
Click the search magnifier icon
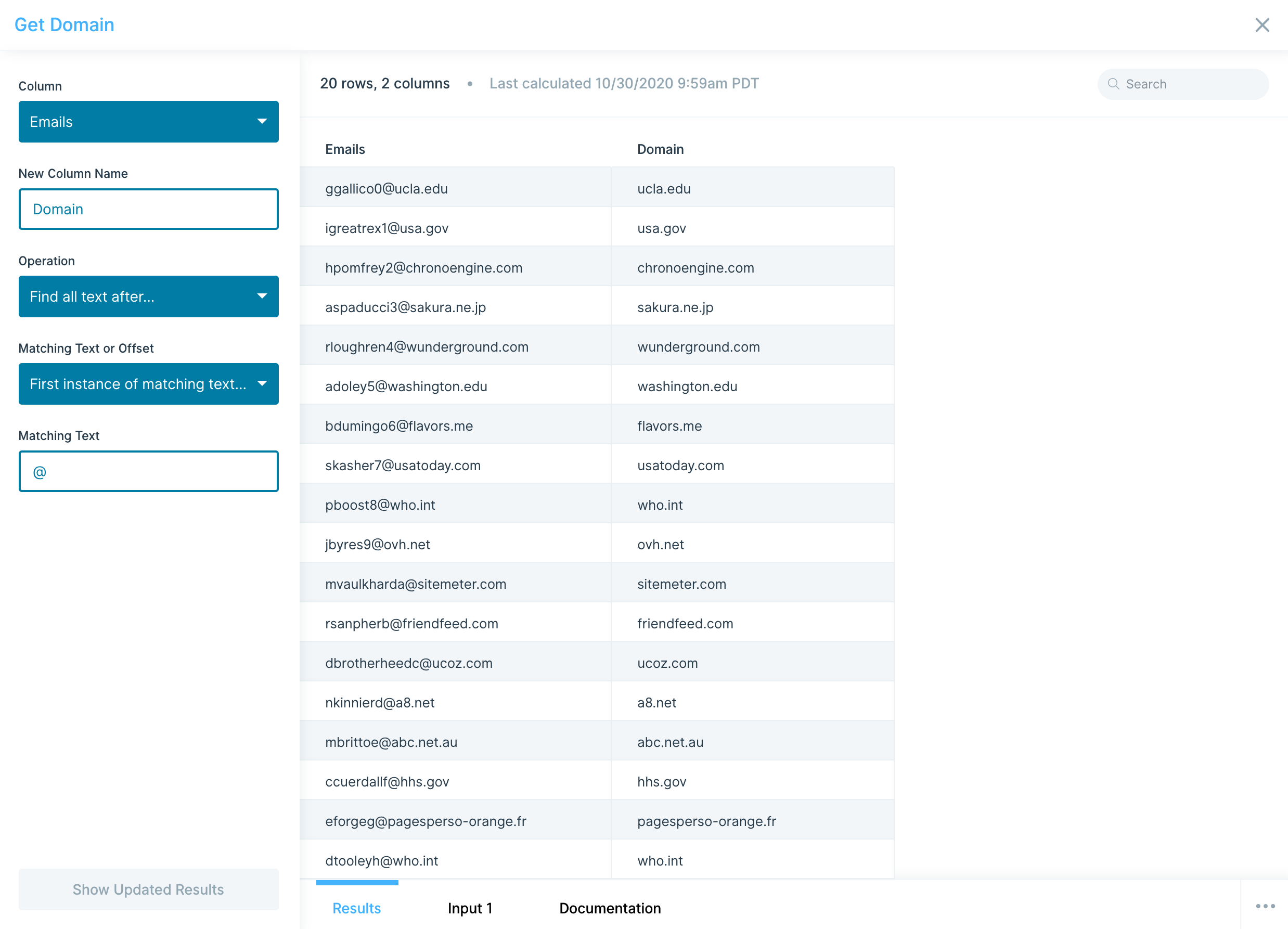point(1113,84)
